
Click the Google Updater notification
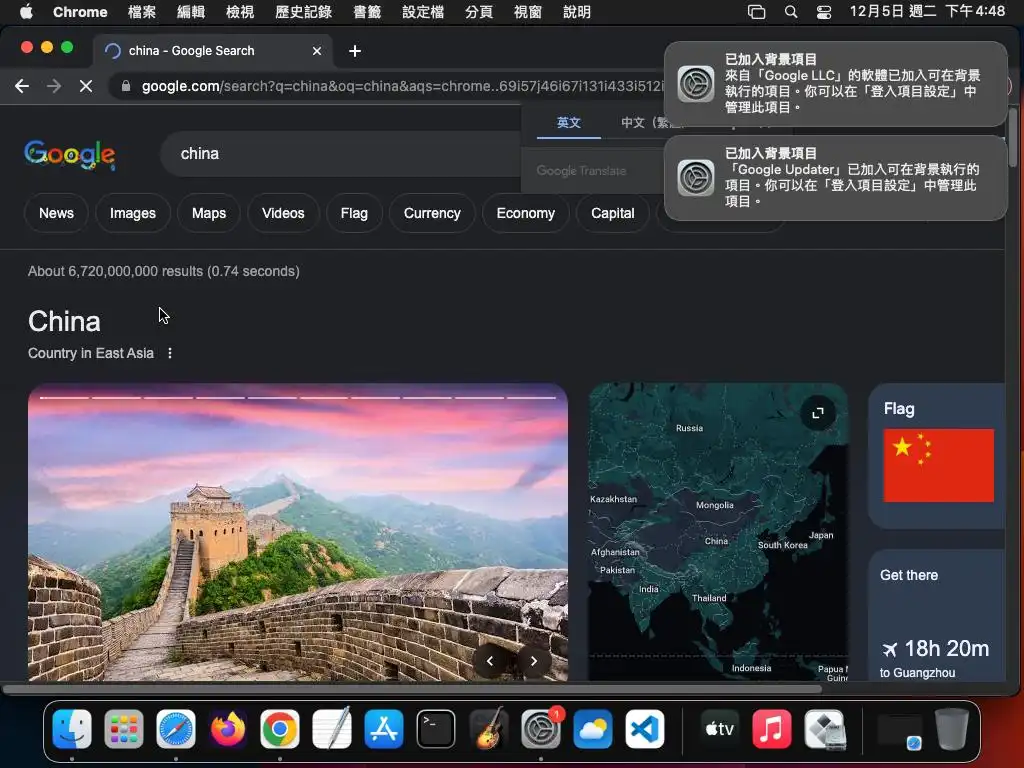coord(835,178)
